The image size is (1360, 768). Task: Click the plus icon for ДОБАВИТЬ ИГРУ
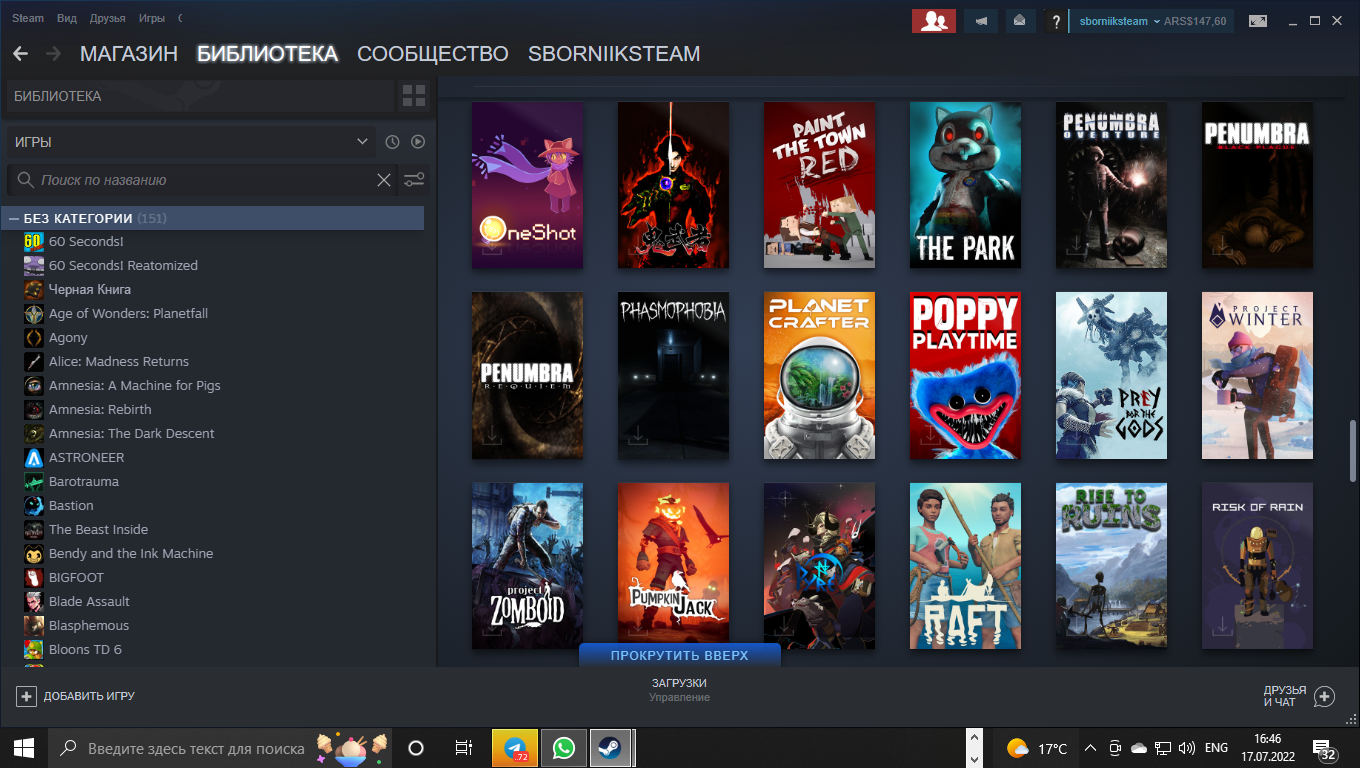(27, 696)
